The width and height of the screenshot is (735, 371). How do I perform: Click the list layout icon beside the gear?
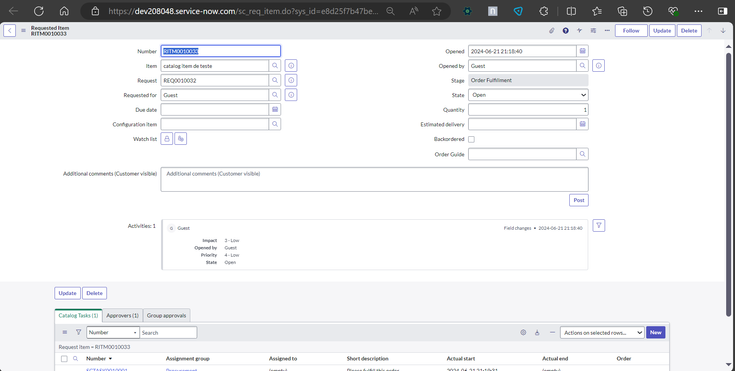pyautogui.click(x=537, y=332)
